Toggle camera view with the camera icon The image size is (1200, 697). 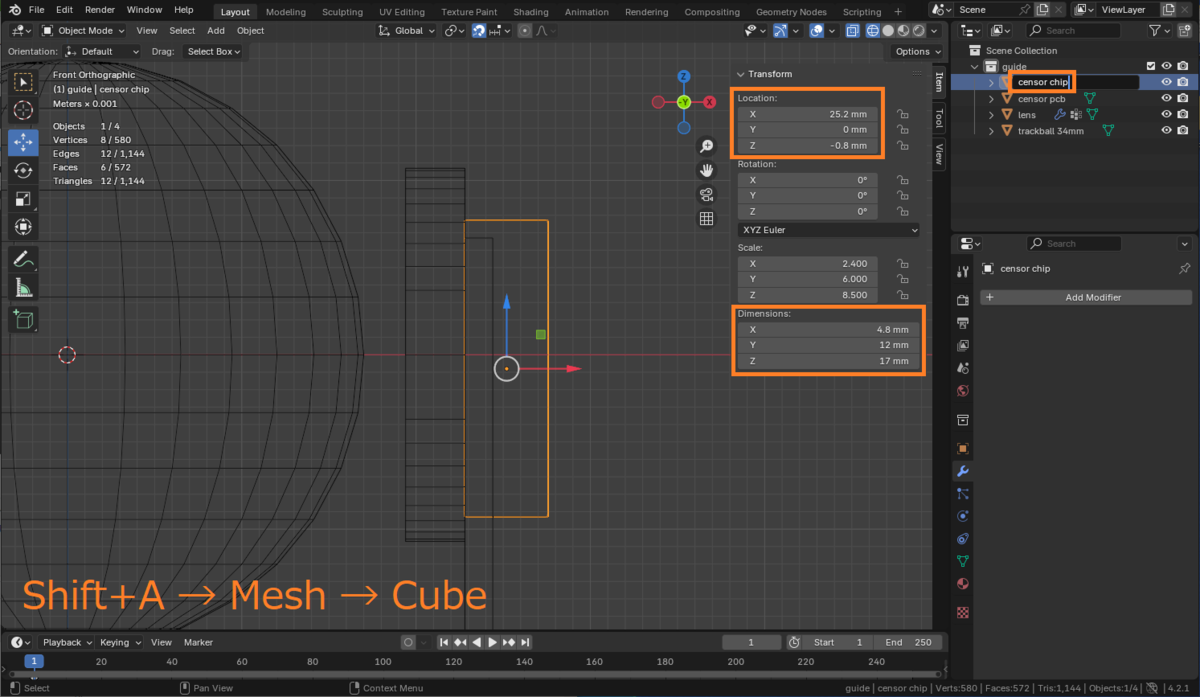point(706,195)
